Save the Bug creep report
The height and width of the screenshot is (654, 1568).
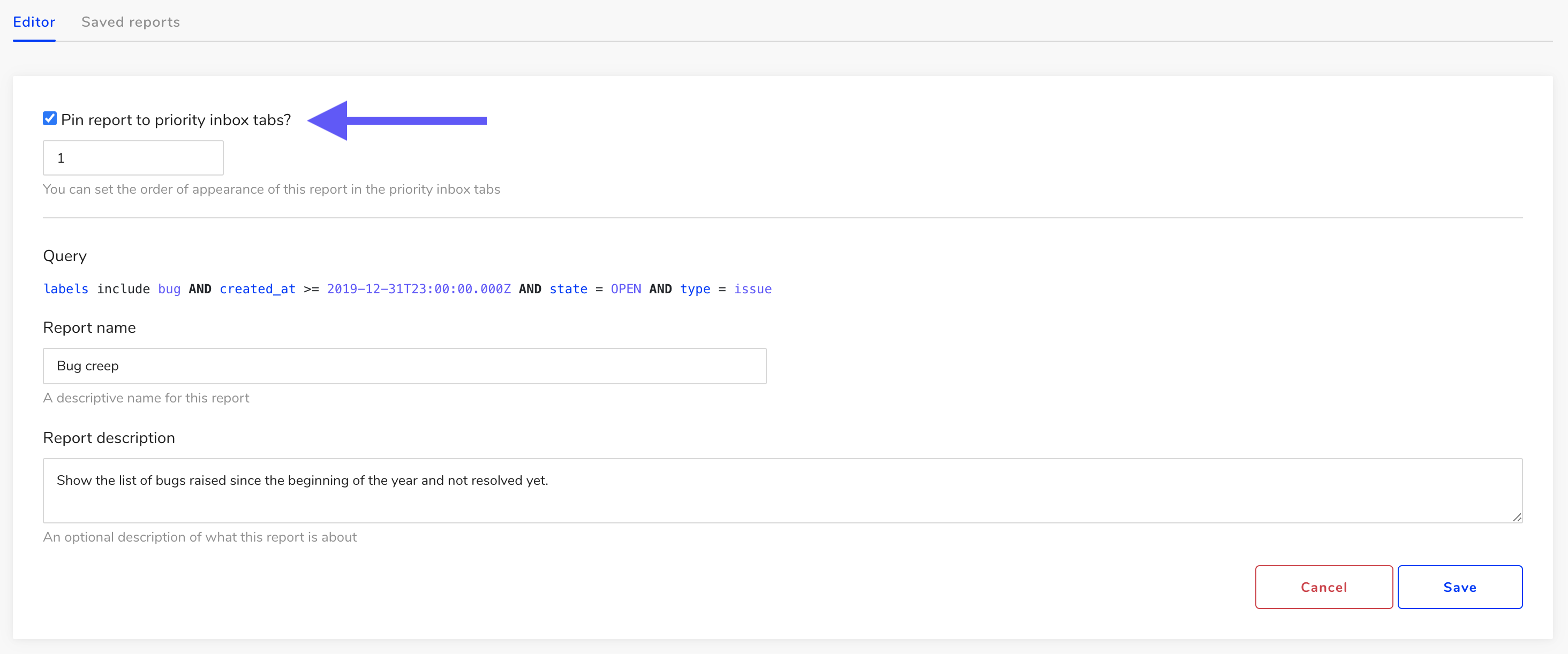1460,587
